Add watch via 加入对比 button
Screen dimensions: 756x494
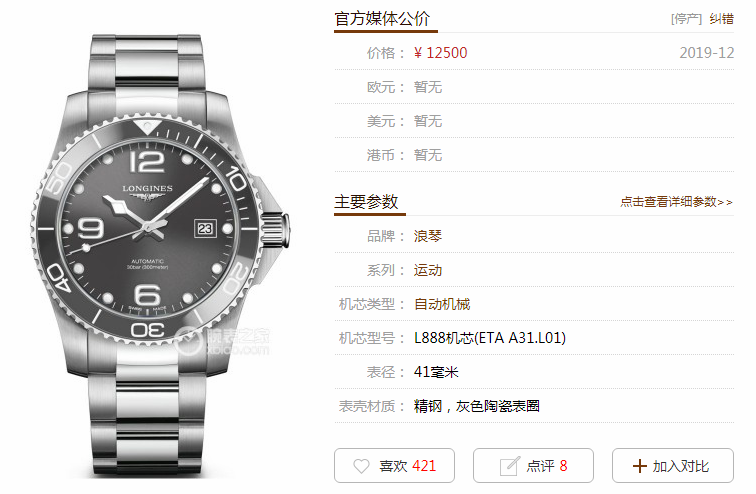pos(673,466)
